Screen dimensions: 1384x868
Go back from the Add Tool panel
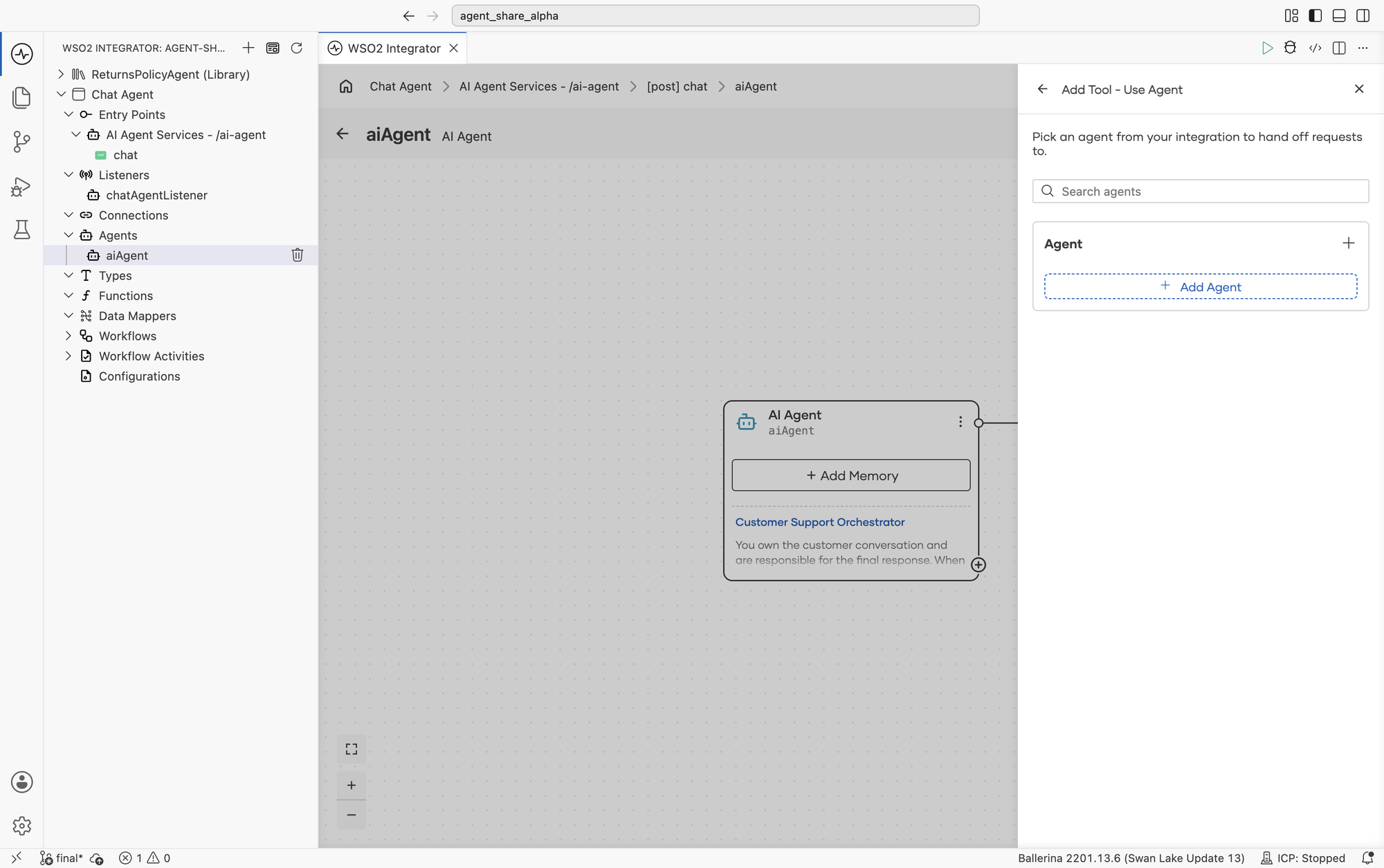1042,89
